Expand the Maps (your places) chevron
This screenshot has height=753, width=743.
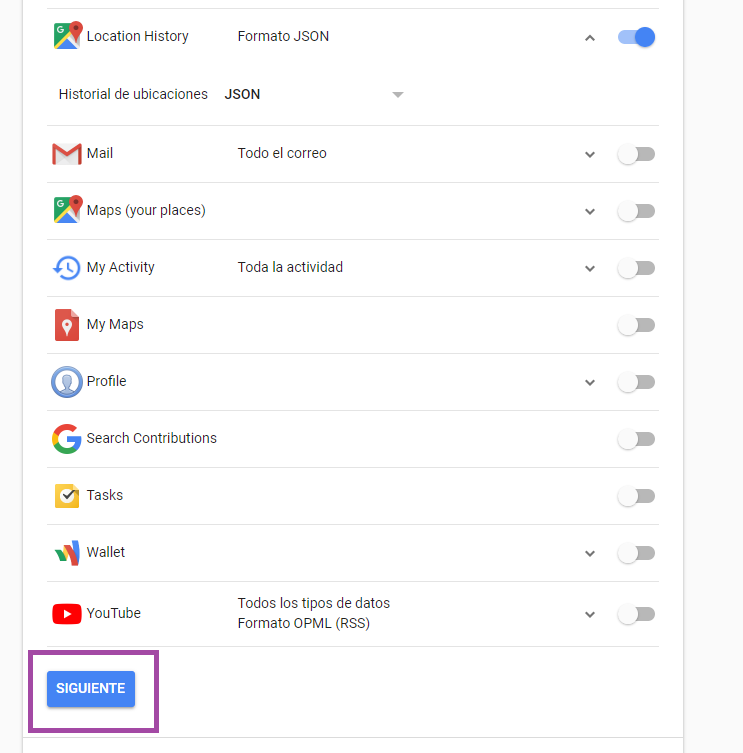coord(590,212)
